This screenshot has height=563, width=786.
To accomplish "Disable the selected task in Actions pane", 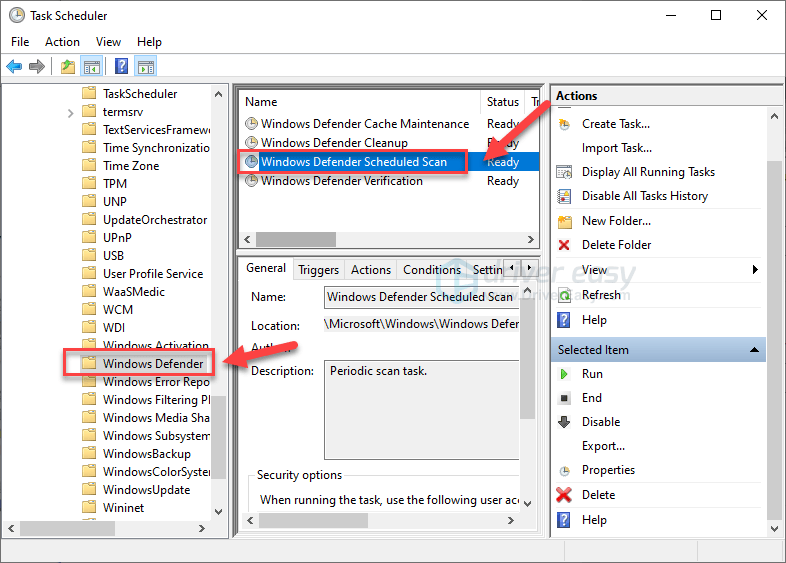I will click(601, 422).
